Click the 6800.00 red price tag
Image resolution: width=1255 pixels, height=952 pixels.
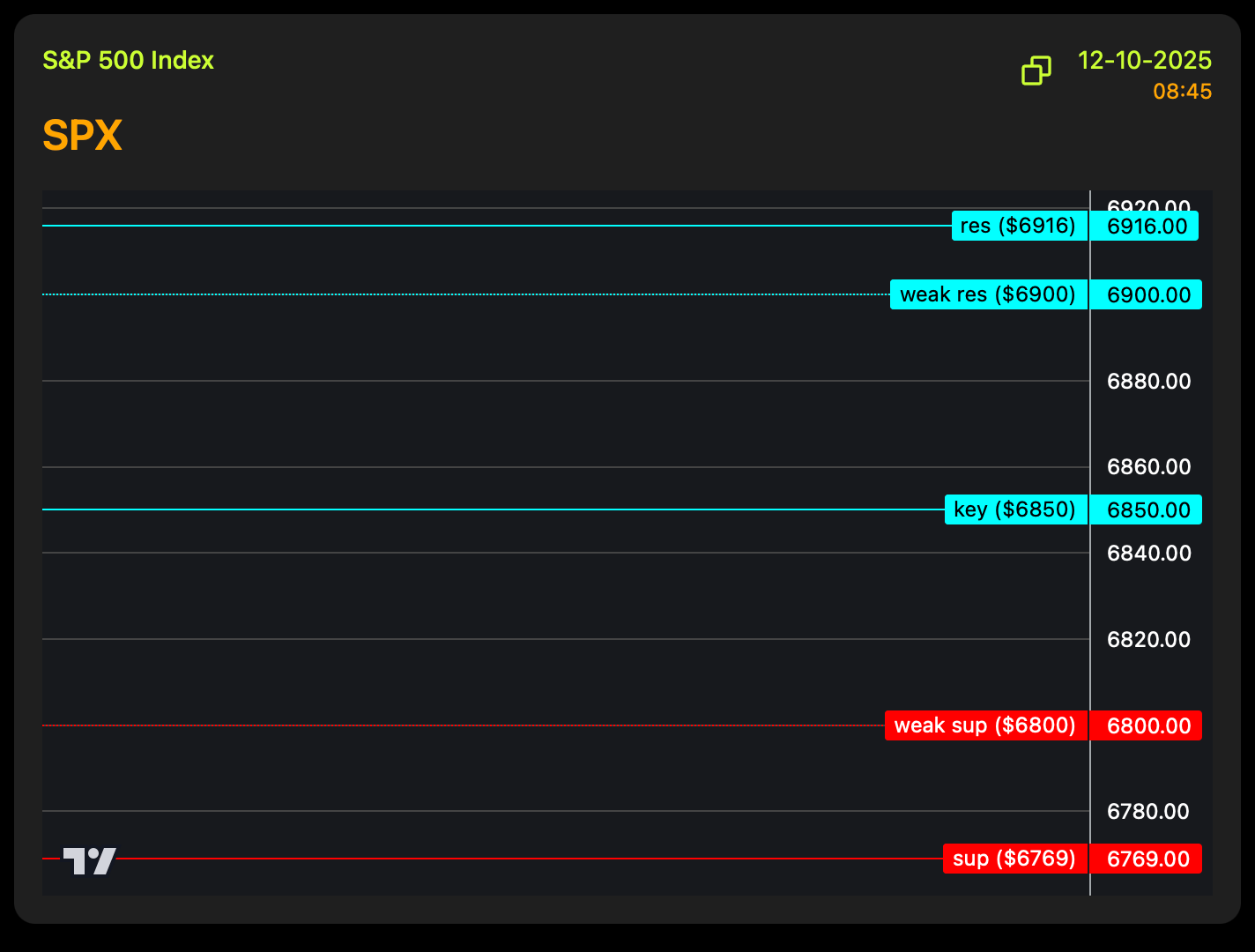1148,726
